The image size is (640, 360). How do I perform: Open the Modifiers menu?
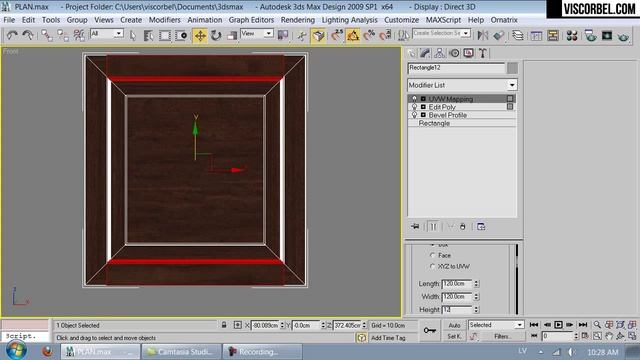click(164, 20)
